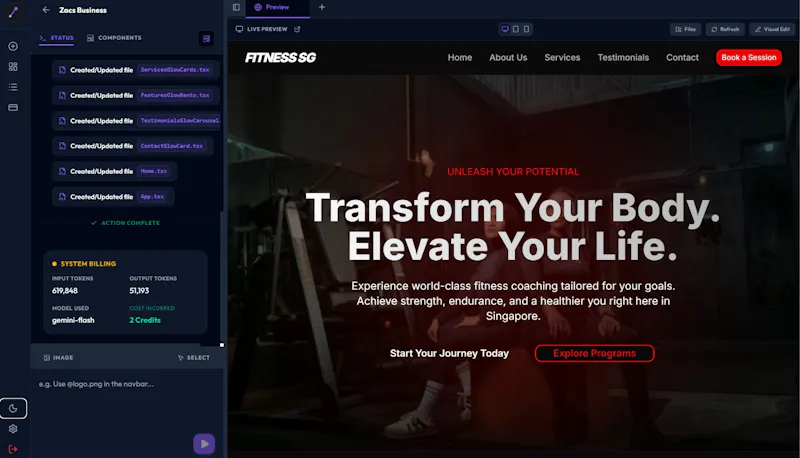Select tablet viewport icon
The image size is (800, 458).
point(516,29)
